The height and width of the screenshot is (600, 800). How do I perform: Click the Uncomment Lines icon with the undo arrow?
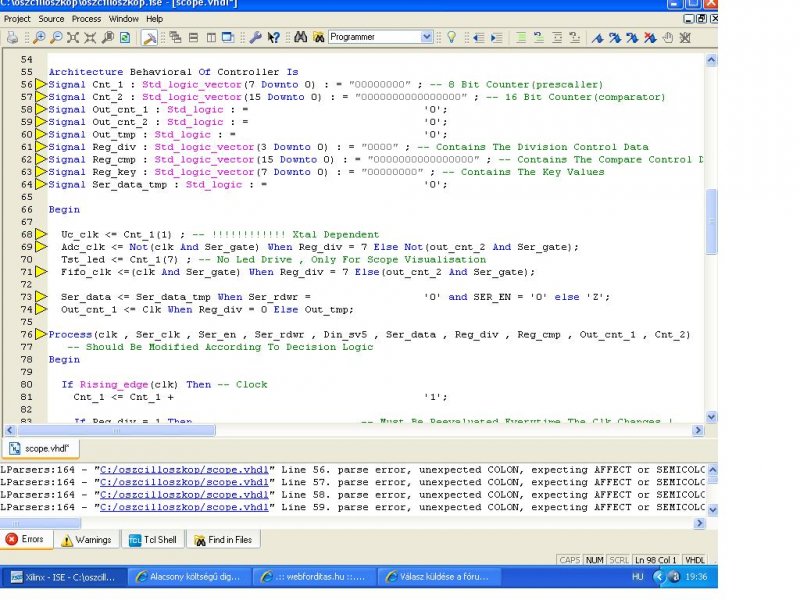point(539,37)
